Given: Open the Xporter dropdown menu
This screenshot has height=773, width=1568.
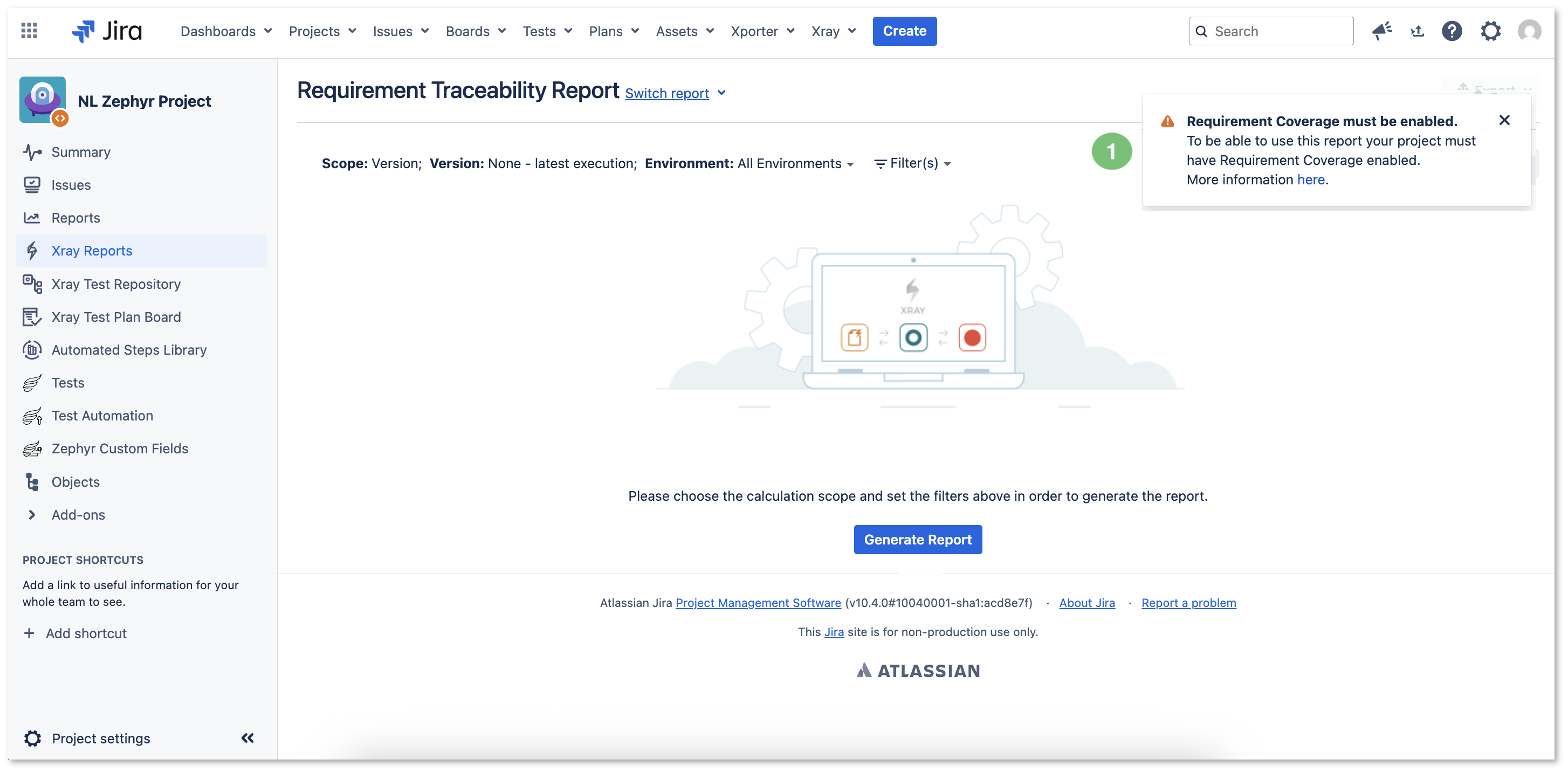Looking at the screenshot, I should pos(762,31).
